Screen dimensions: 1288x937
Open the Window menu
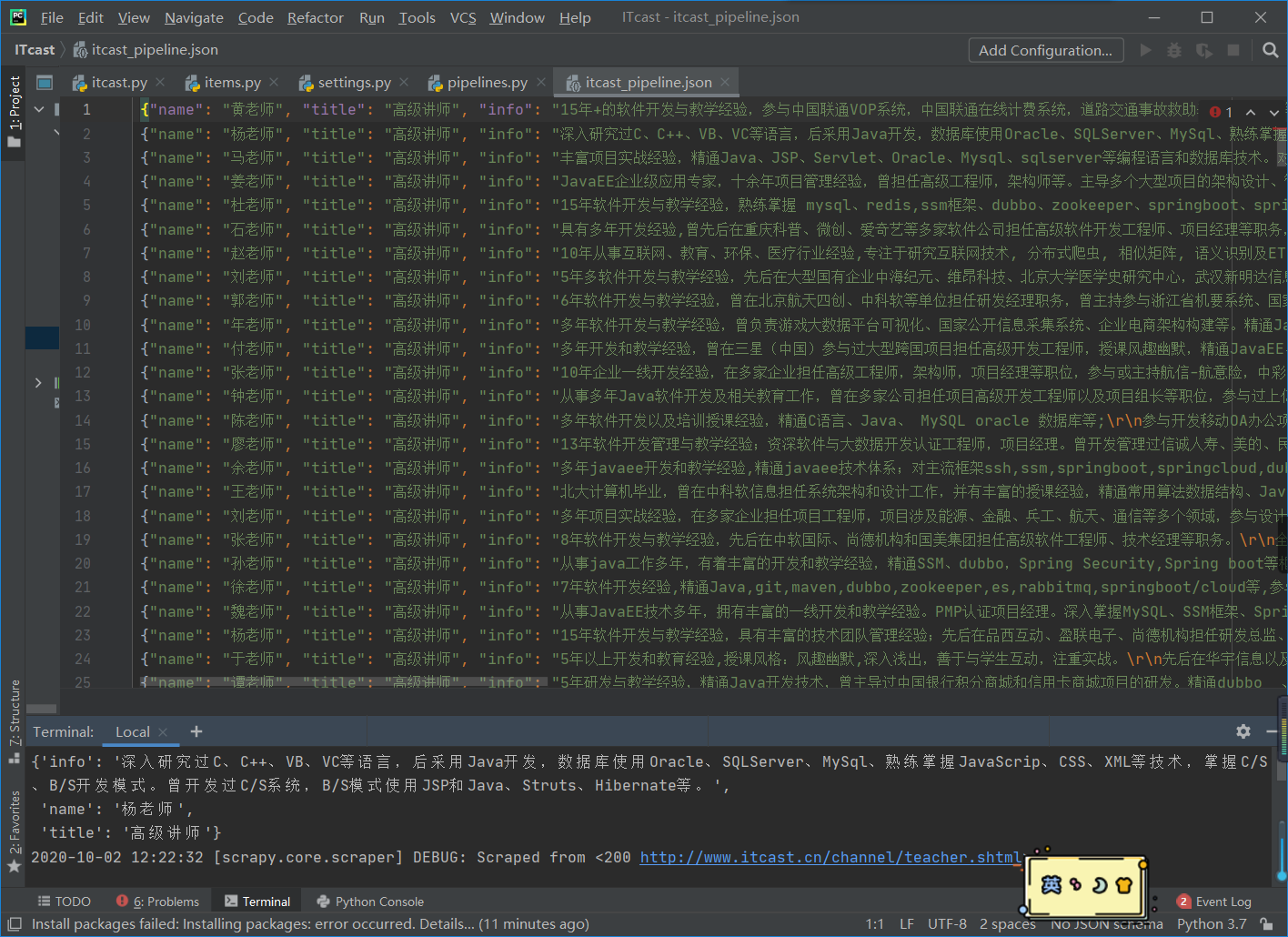click(518, 17)
